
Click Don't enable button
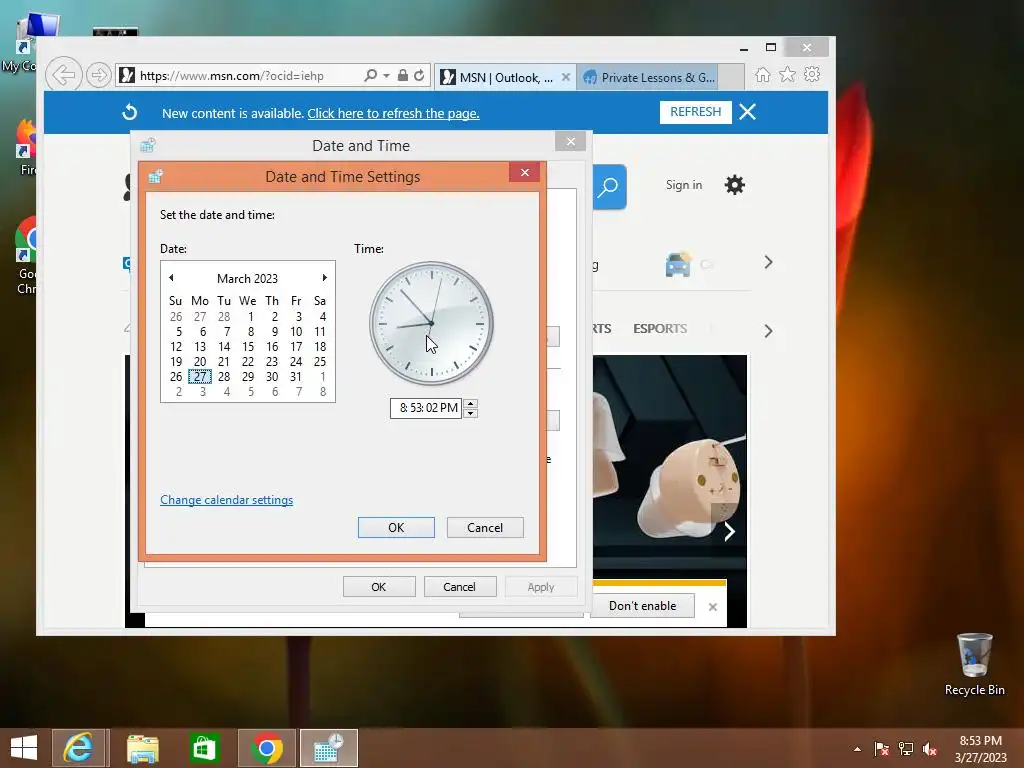click(642, 606)
